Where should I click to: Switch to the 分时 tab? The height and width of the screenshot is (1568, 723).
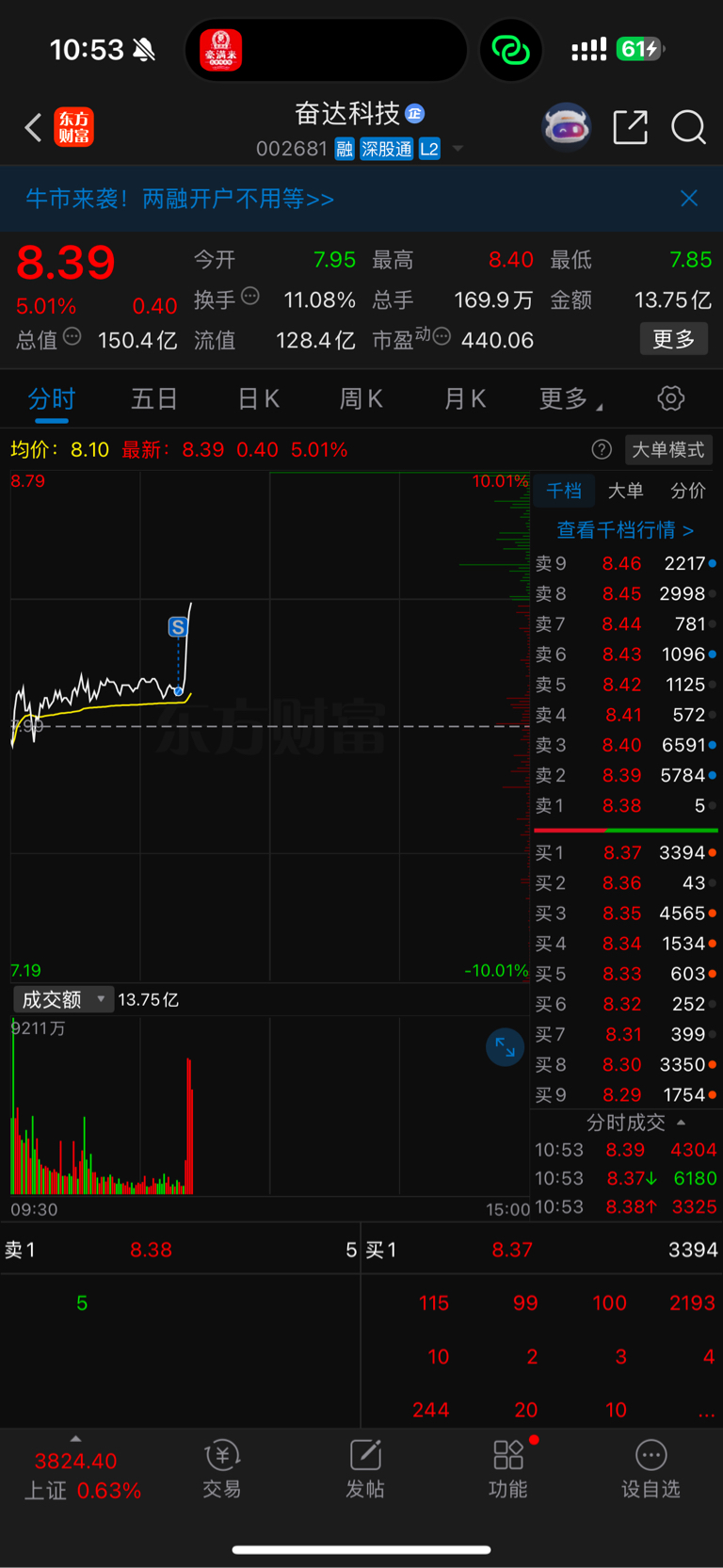click(x=51, y=399)
